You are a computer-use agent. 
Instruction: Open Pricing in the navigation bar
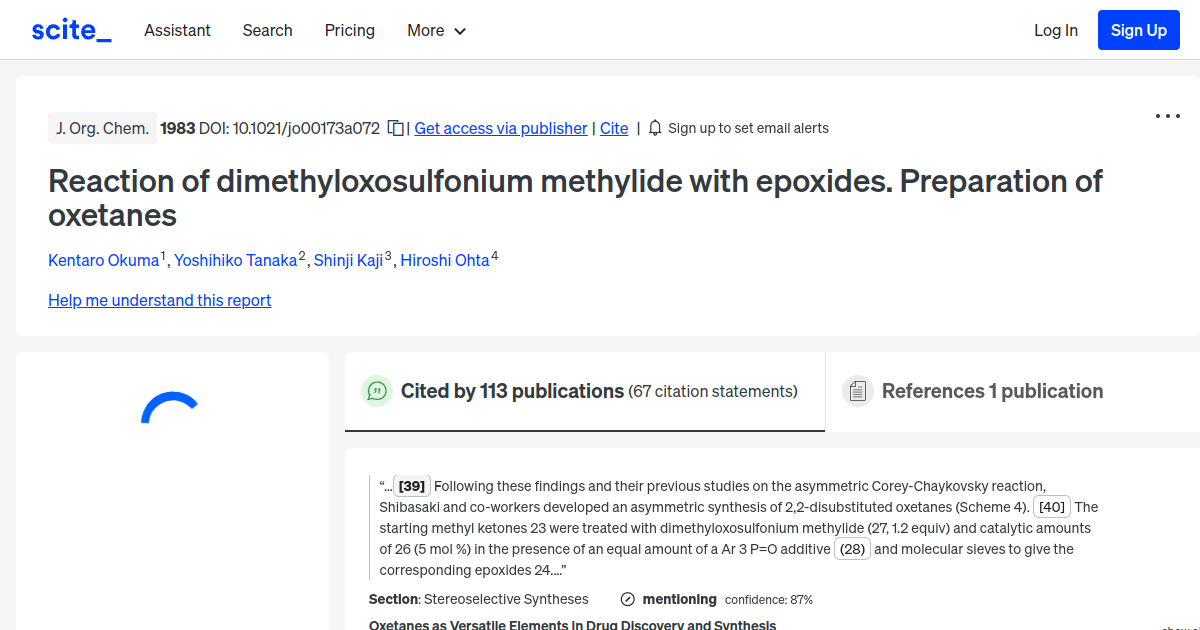pyautogui.click(x=349, y=30)
